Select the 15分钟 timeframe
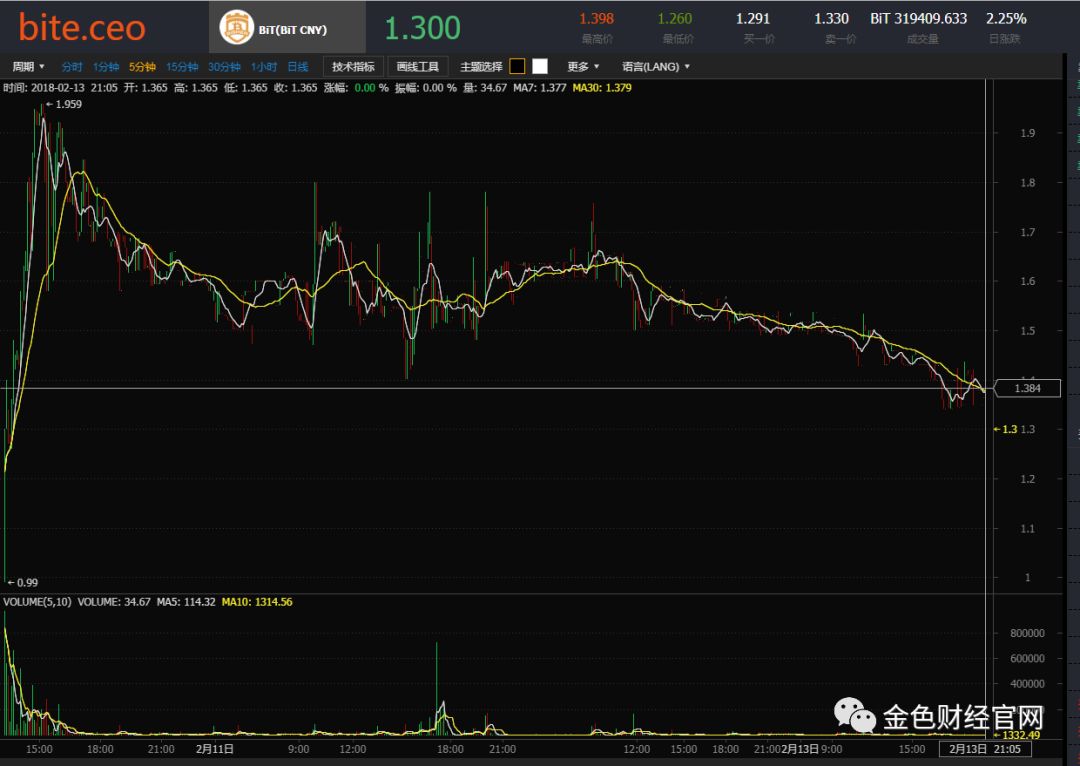The image size is (1080, 766). tap(182, 66)
